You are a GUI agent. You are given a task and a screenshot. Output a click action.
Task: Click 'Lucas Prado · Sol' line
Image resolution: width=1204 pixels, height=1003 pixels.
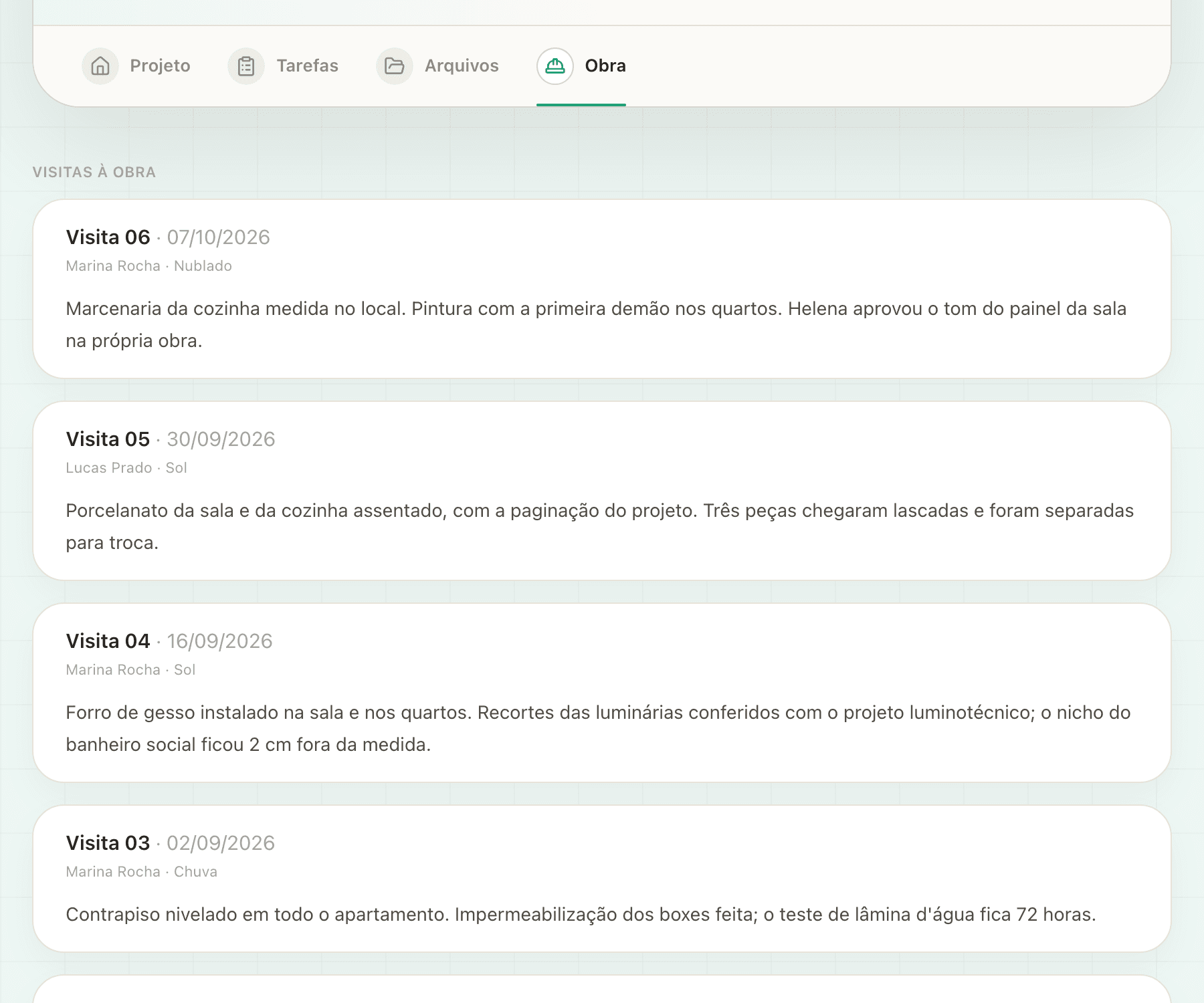(126, 468)
